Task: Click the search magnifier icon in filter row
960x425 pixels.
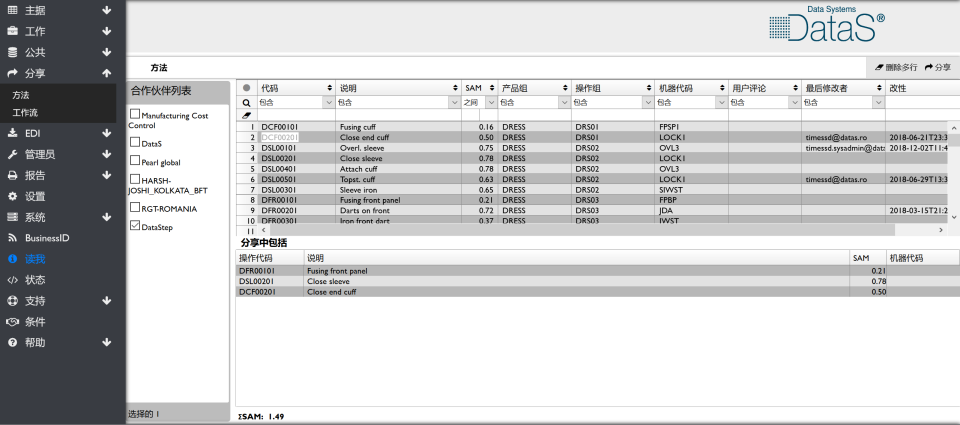Action: (x=246, y=103)
